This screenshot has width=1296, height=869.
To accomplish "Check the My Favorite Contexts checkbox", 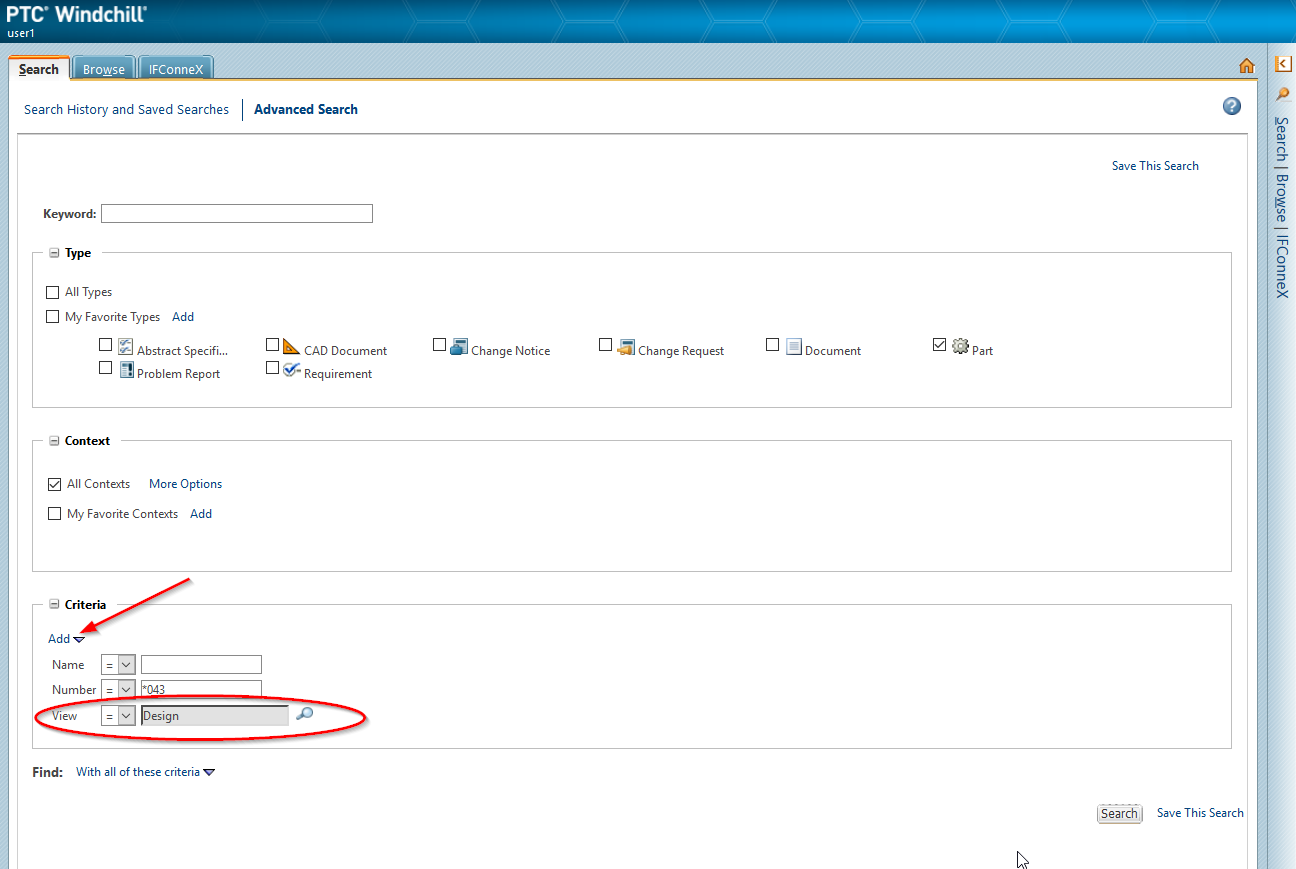I will 54,514.
